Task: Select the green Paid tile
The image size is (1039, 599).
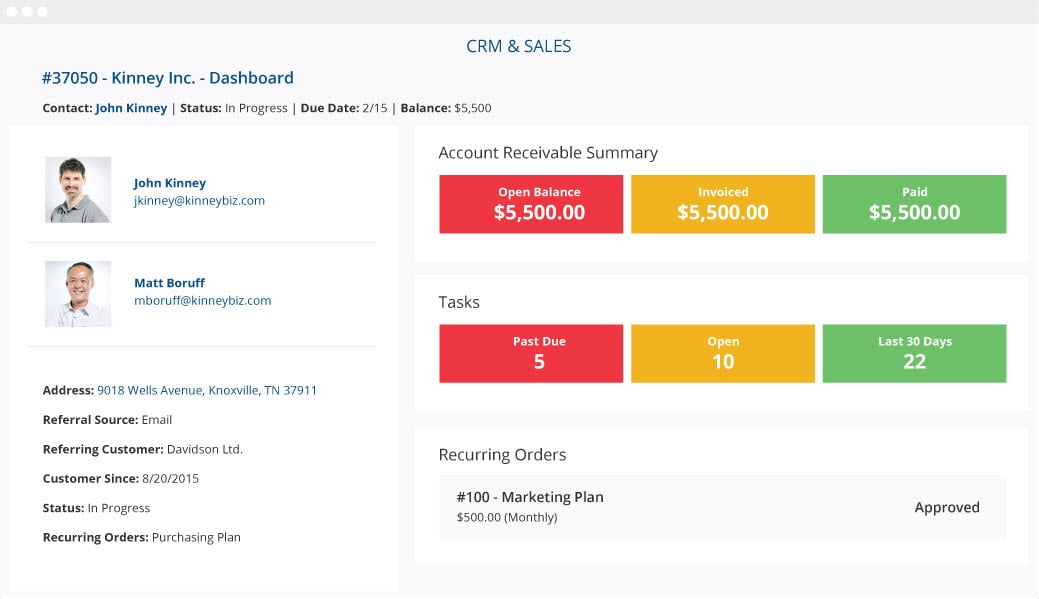Action: point(914,204)
